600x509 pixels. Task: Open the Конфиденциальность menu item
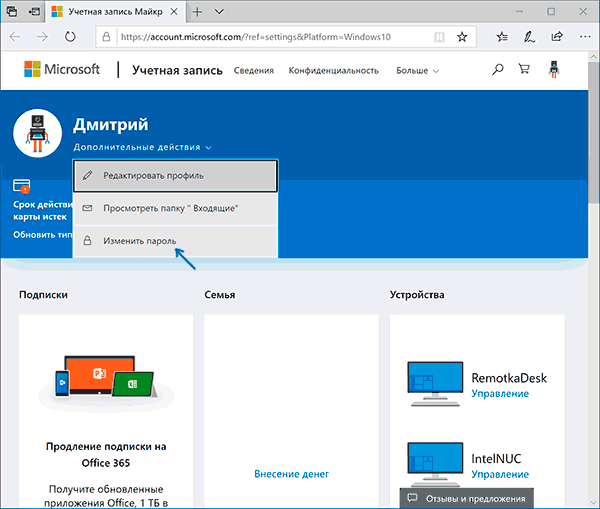pyautogui.click(x=333, y=70)
